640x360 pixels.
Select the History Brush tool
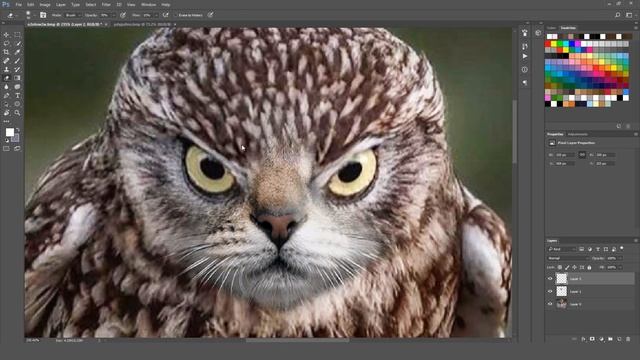click(17, 69)
